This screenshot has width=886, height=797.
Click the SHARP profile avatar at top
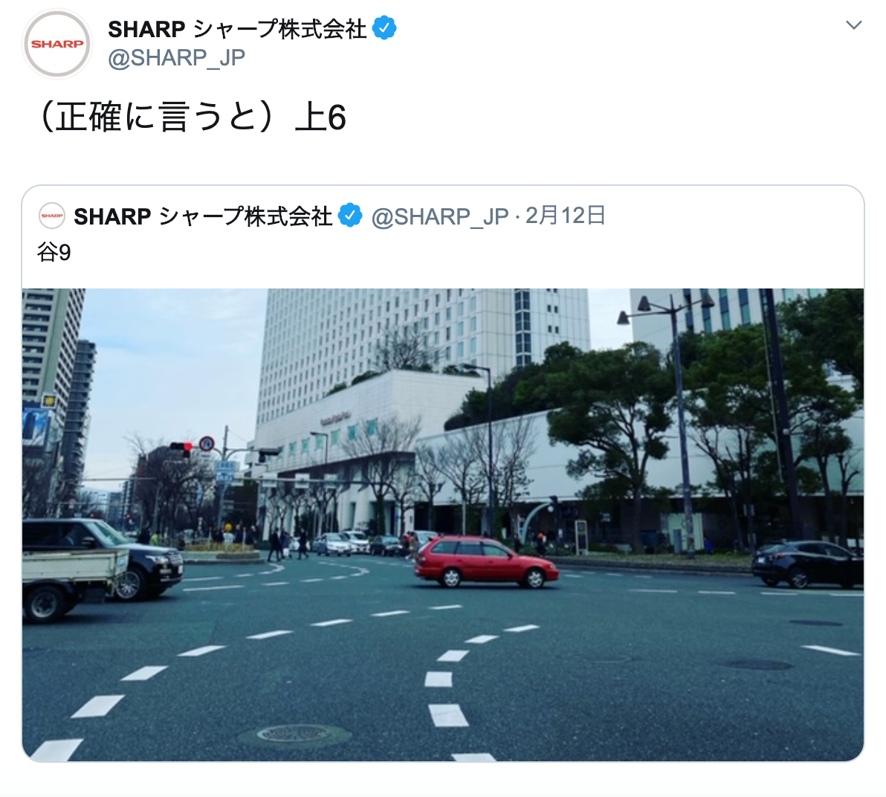click(x=57, y=44)
